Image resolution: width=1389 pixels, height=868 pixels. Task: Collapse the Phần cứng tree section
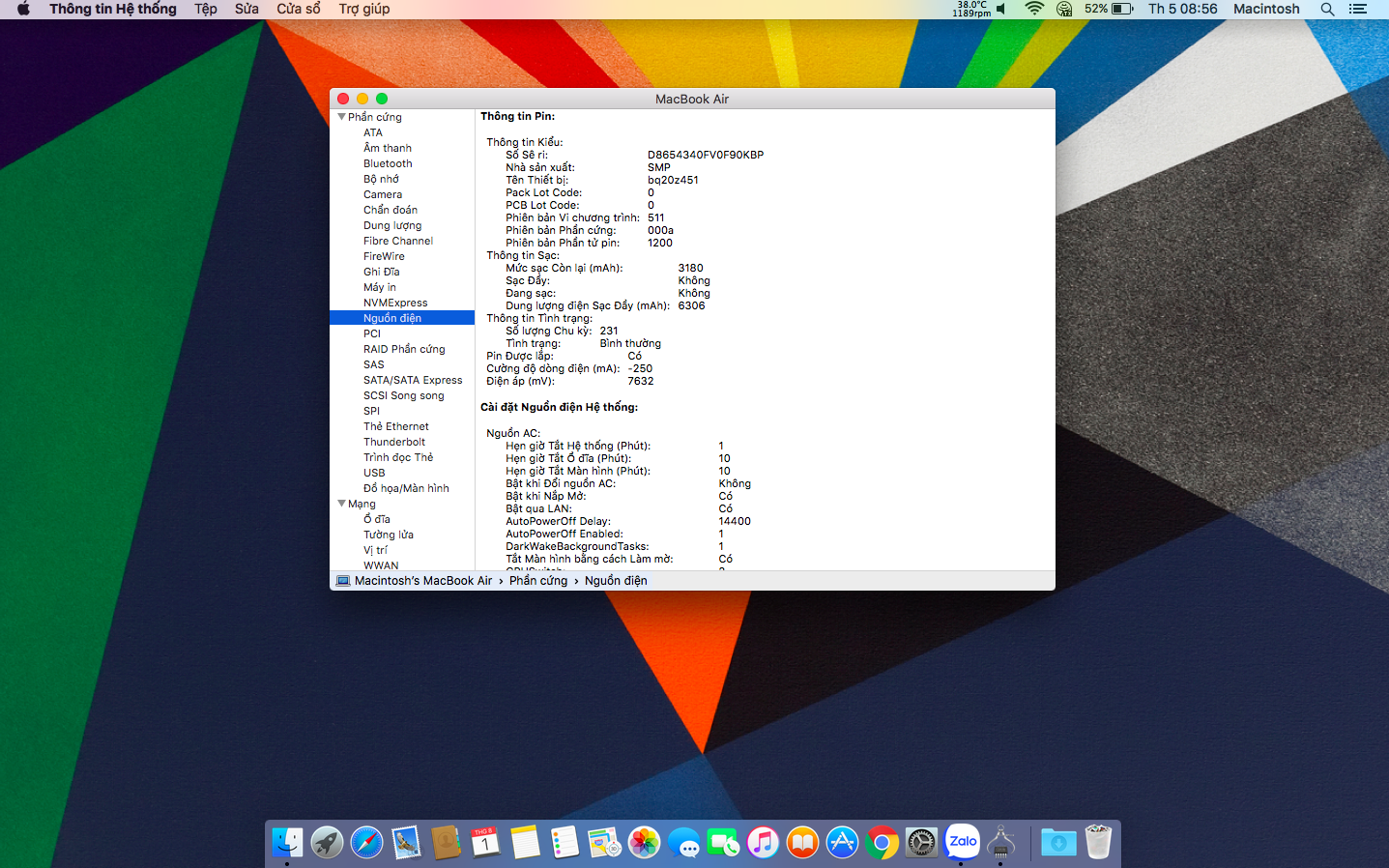click(341, 117)
